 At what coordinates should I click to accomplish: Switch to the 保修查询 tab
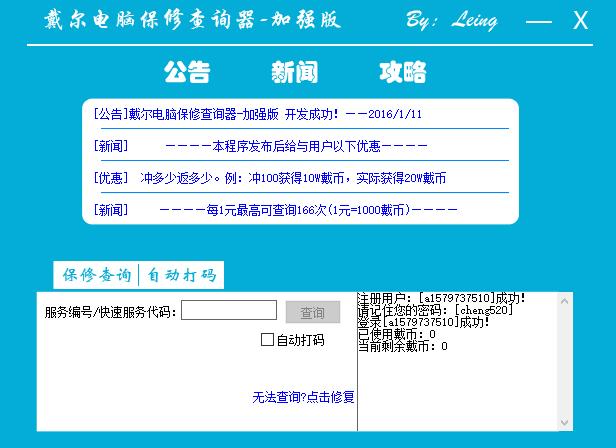[97, 275]
